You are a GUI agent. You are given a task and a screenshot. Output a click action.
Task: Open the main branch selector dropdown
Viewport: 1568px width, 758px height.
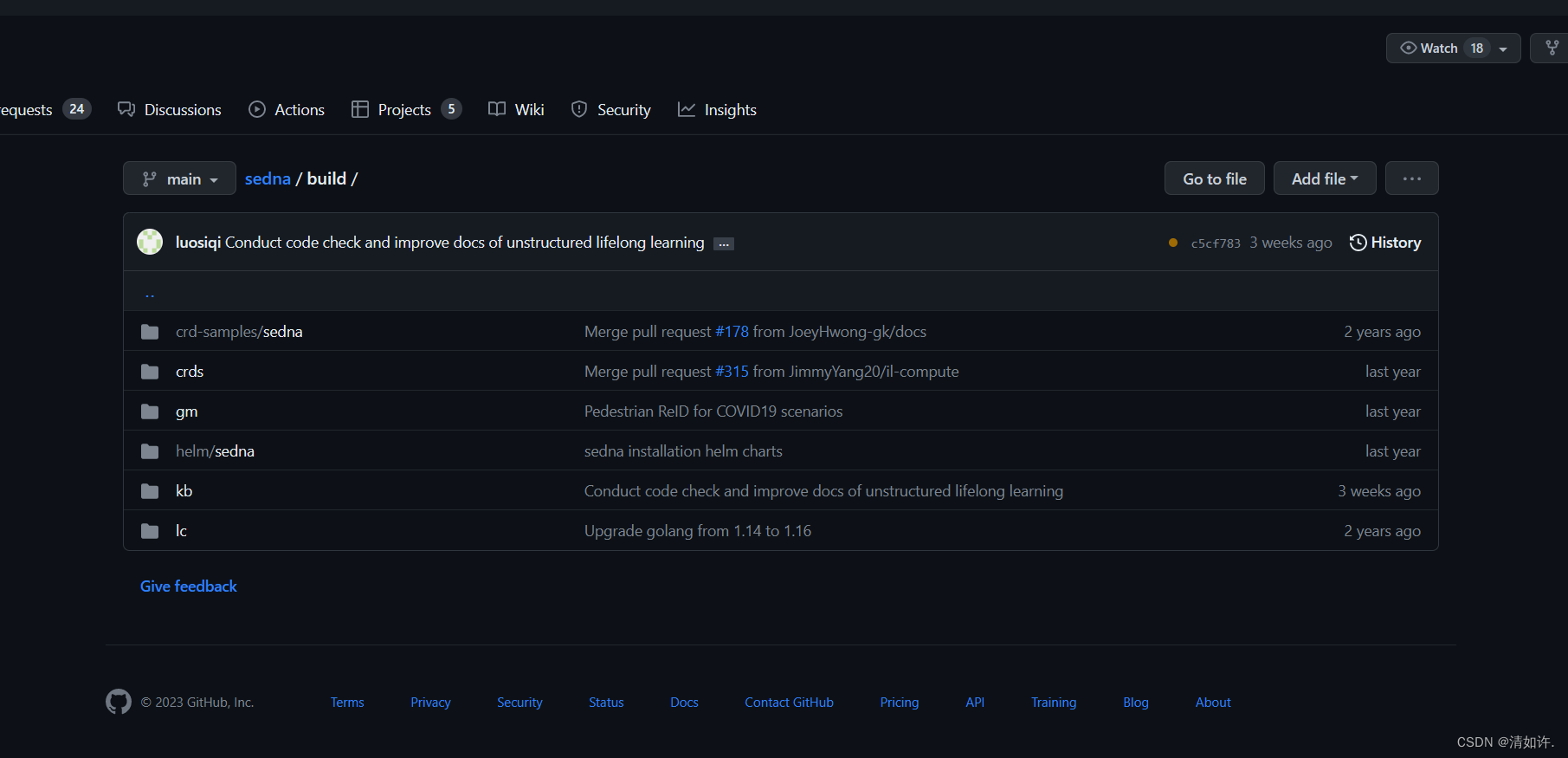coord(179,178)
